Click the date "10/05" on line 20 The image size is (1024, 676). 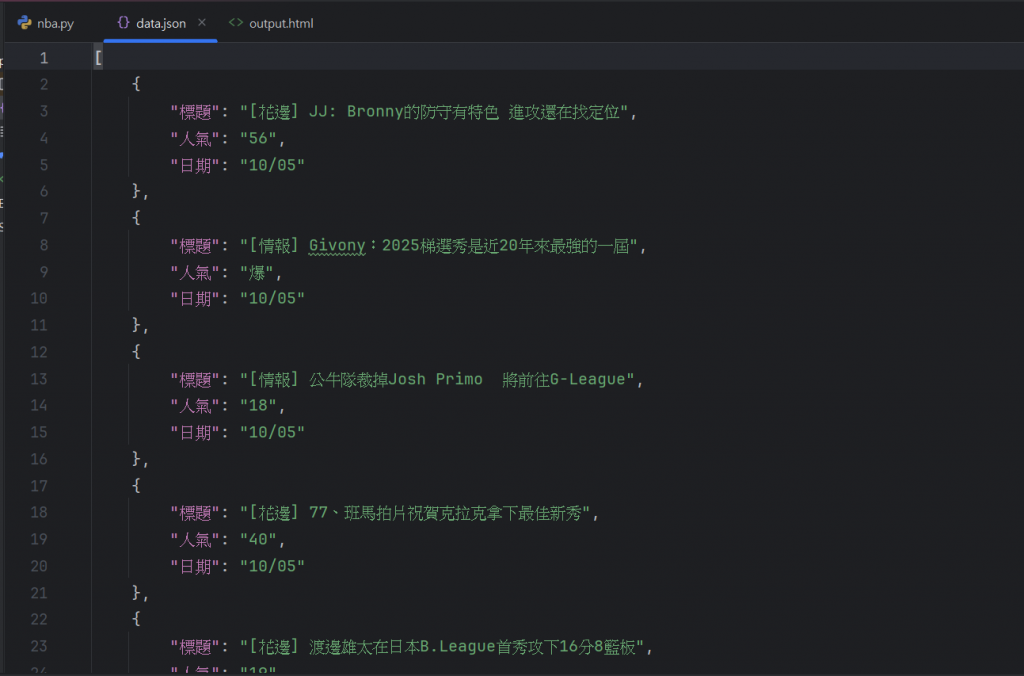272,566
